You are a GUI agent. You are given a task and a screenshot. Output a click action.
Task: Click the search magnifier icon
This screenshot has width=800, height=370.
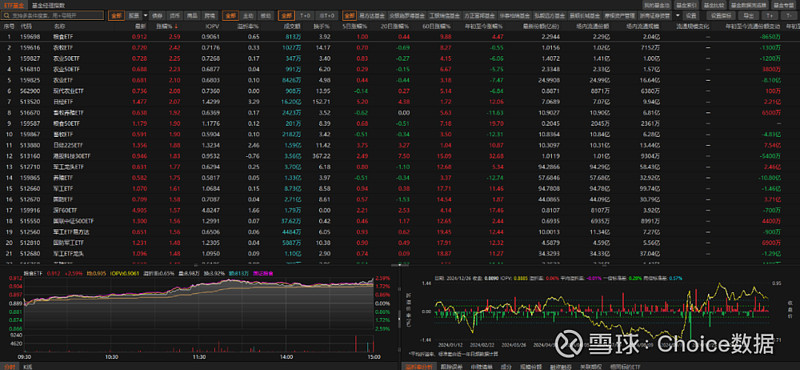[8, 15]
